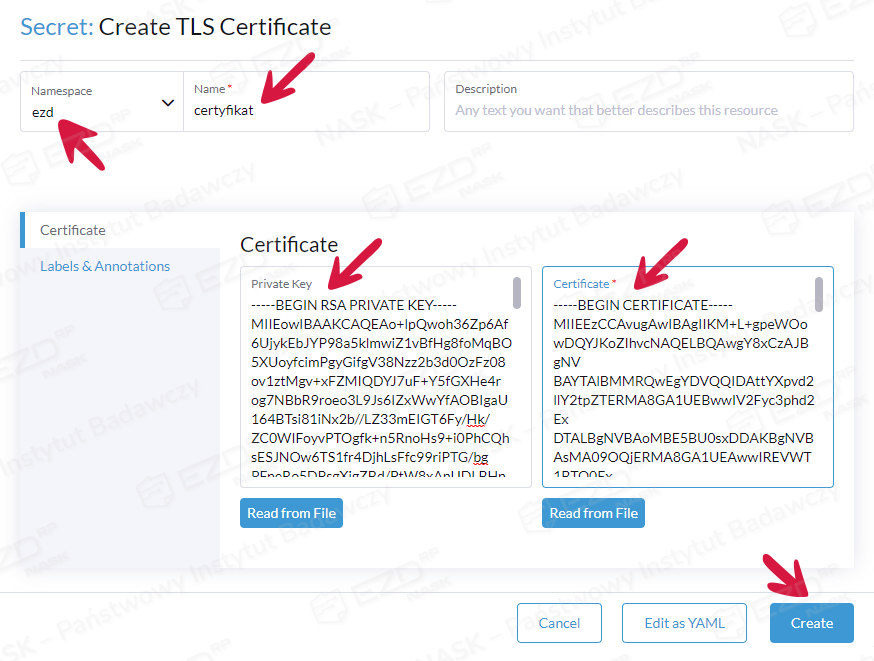The image size is (874, 661).
Task: Cancel the TLS certificate creation
Action: tap(559, 623)
